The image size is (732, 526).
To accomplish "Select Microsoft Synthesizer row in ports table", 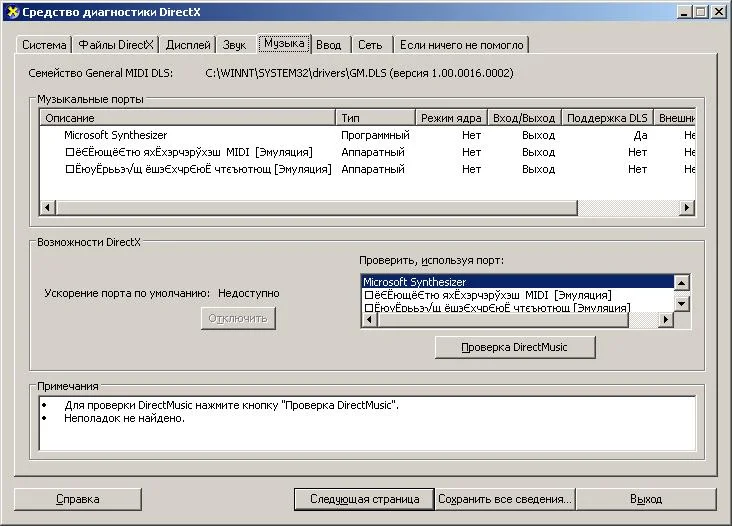I will (115, 135).
